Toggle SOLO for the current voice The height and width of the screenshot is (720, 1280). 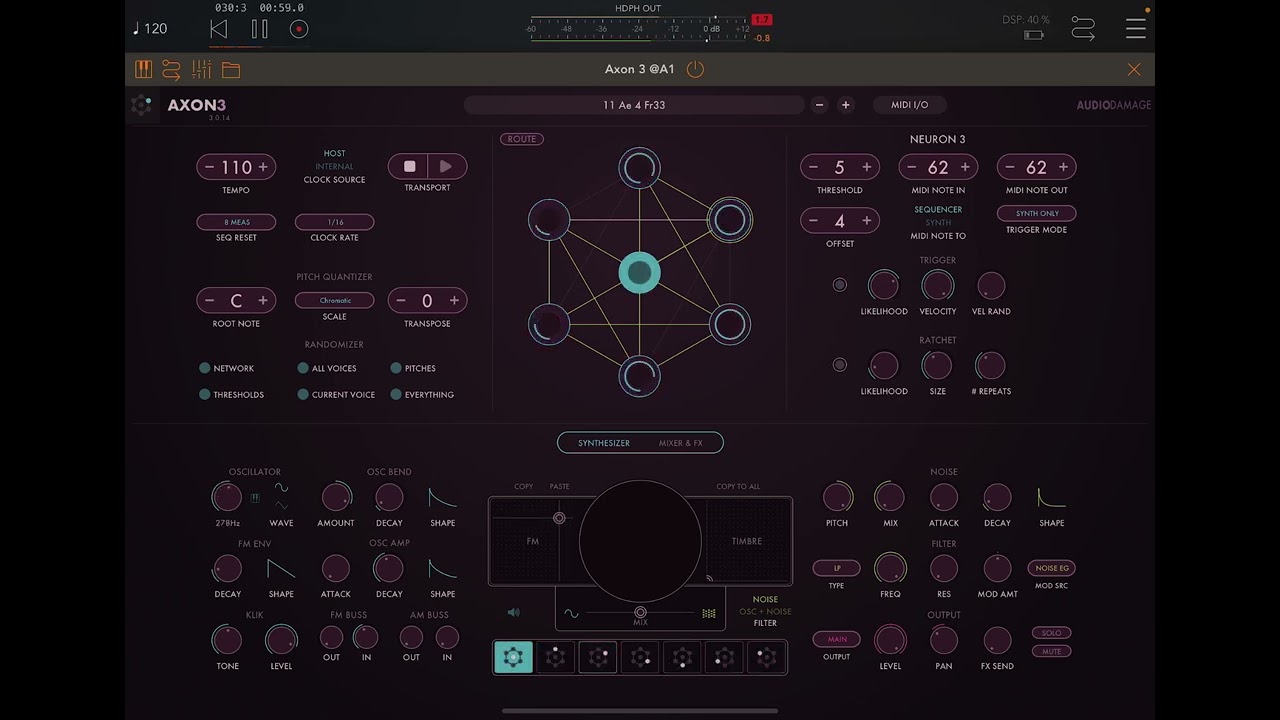pyautogui.click(x=1051, y=633)
